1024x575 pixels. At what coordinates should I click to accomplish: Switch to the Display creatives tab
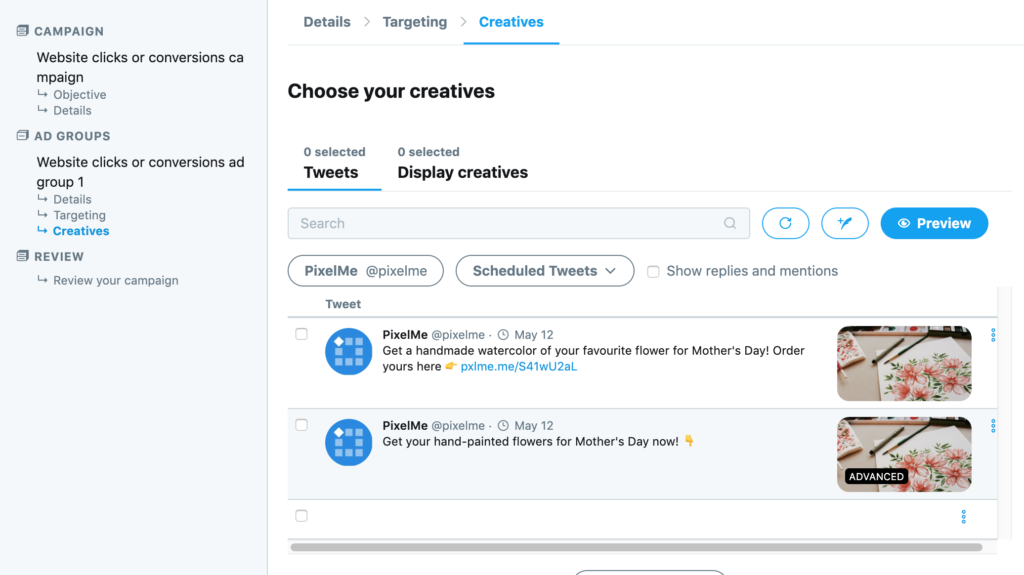[x=462, y=172]
